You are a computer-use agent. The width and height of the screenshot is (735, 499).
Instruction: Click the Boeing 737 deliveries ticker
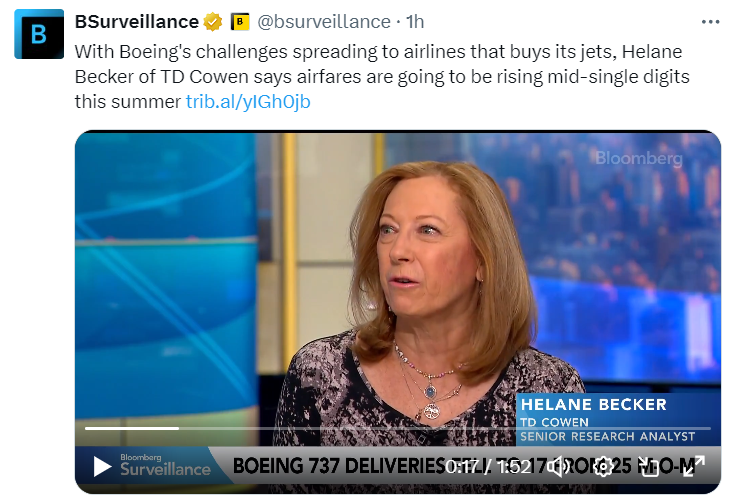click(340, 466)
